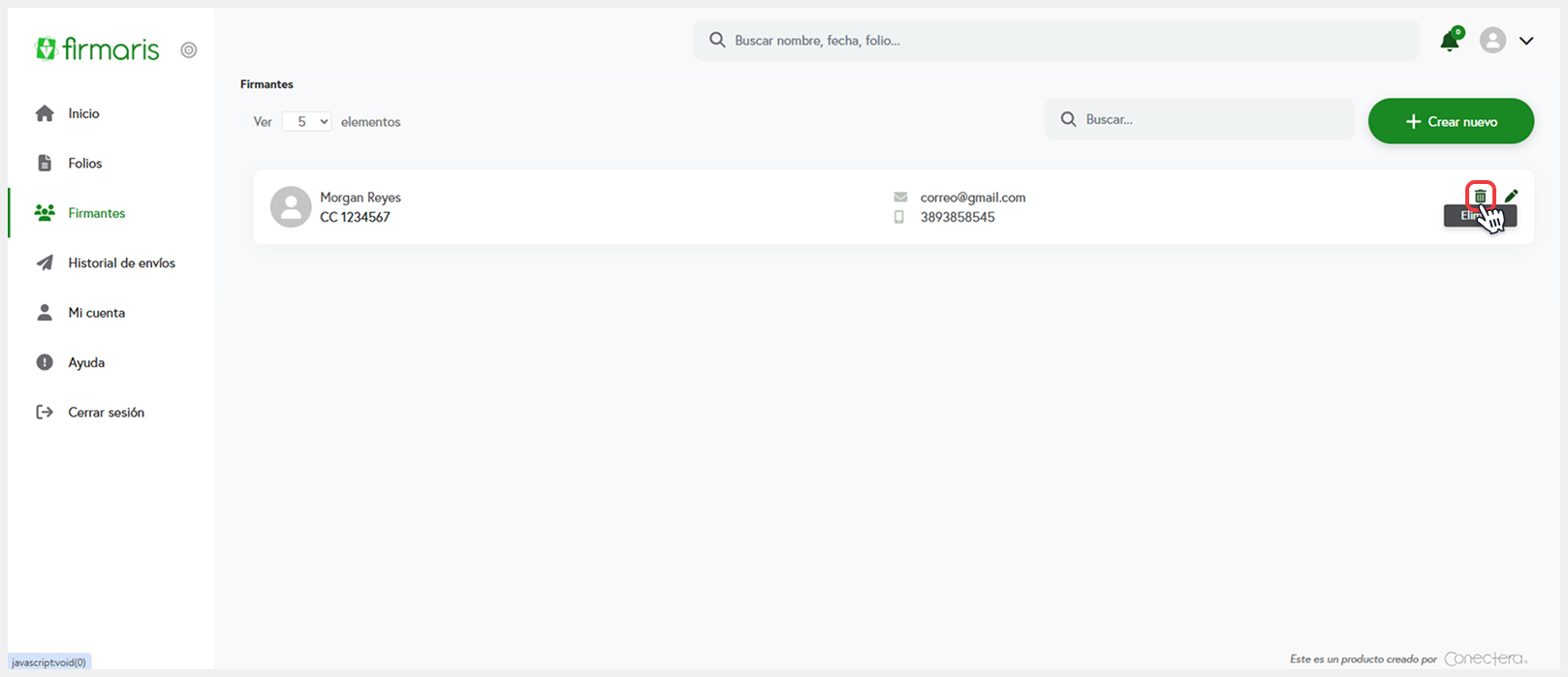This screenshot has width=1568, height=677.
Task: Navigate to Mi cuenta
Action: point(96,313)
